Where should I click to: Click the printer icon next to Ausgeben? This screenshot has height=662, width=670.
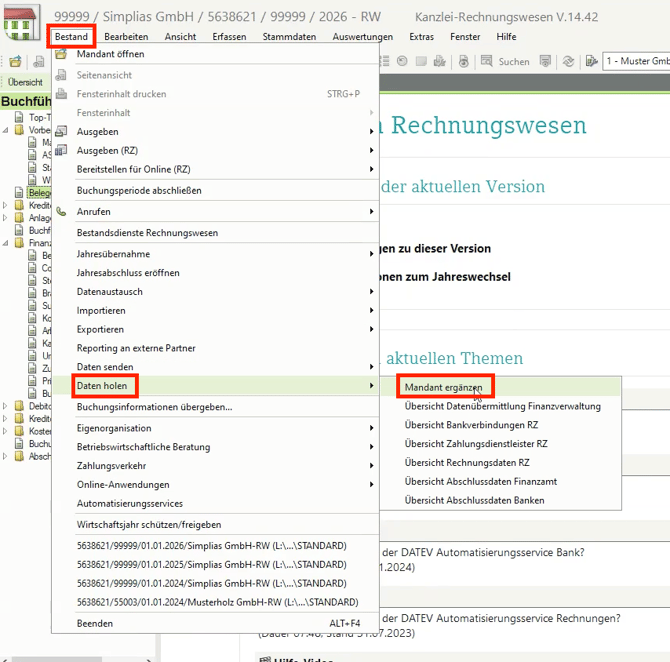click(x=62, y=132)
